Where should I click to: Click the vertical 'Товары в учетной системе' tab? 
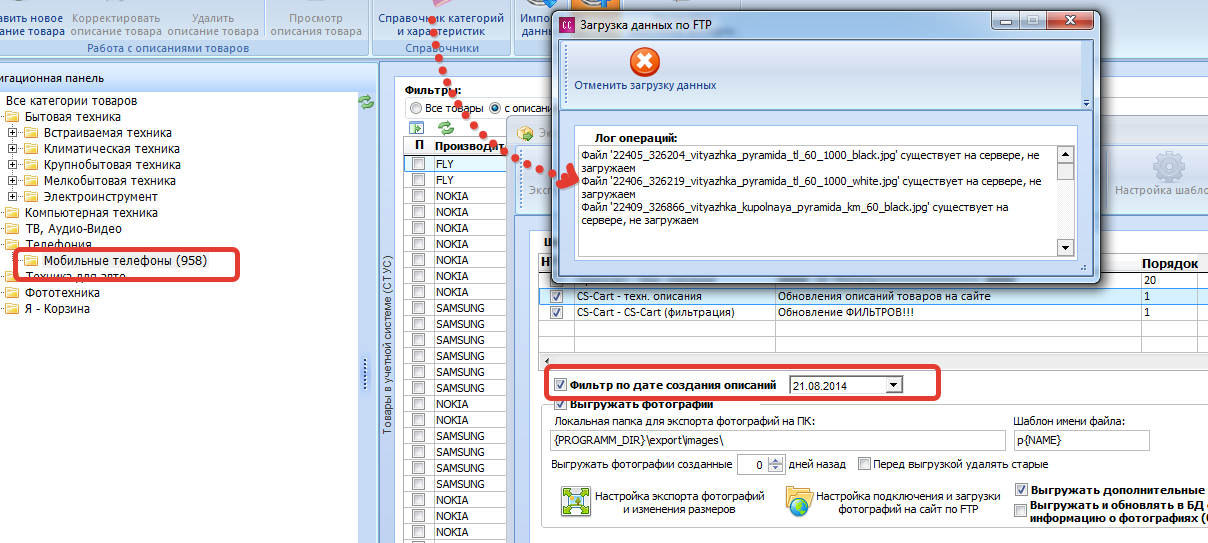(388, 345)
